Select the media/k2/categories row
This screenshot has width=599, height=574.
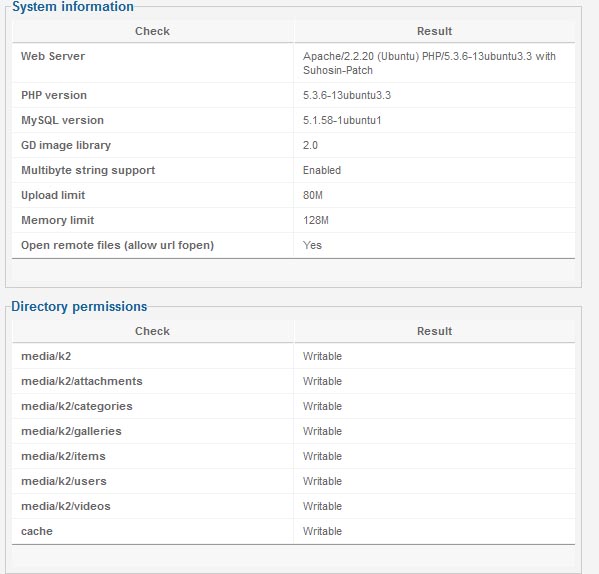[x=293, y=406]
